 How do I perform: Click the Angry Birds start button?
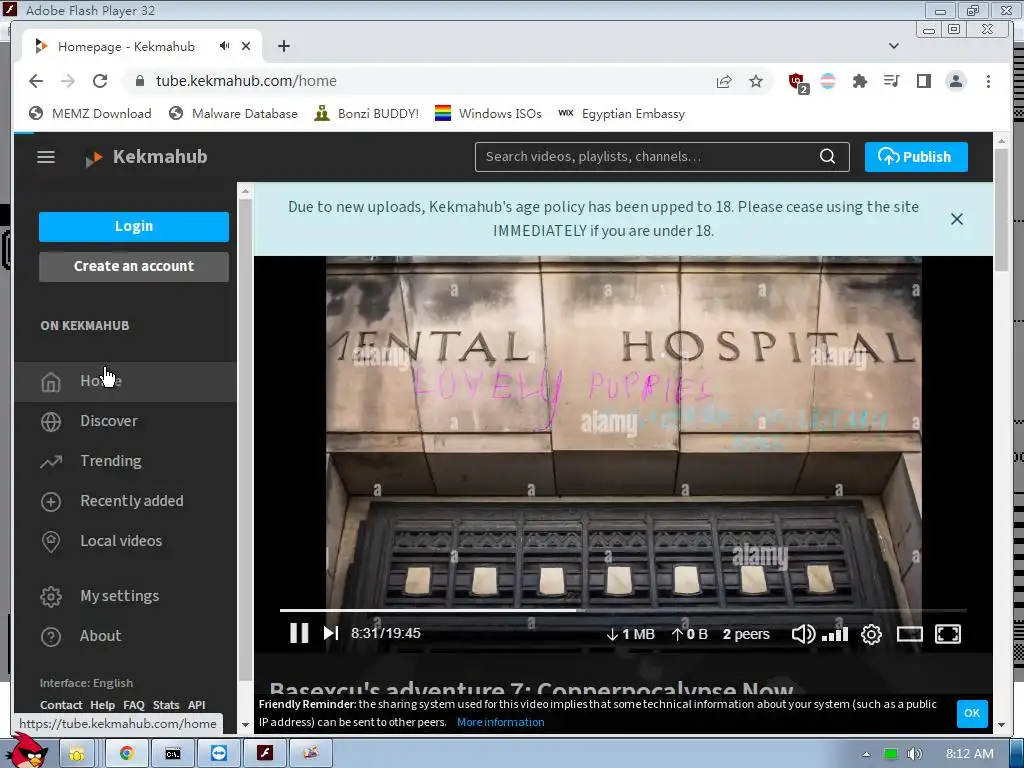click(x=29, y=751)
